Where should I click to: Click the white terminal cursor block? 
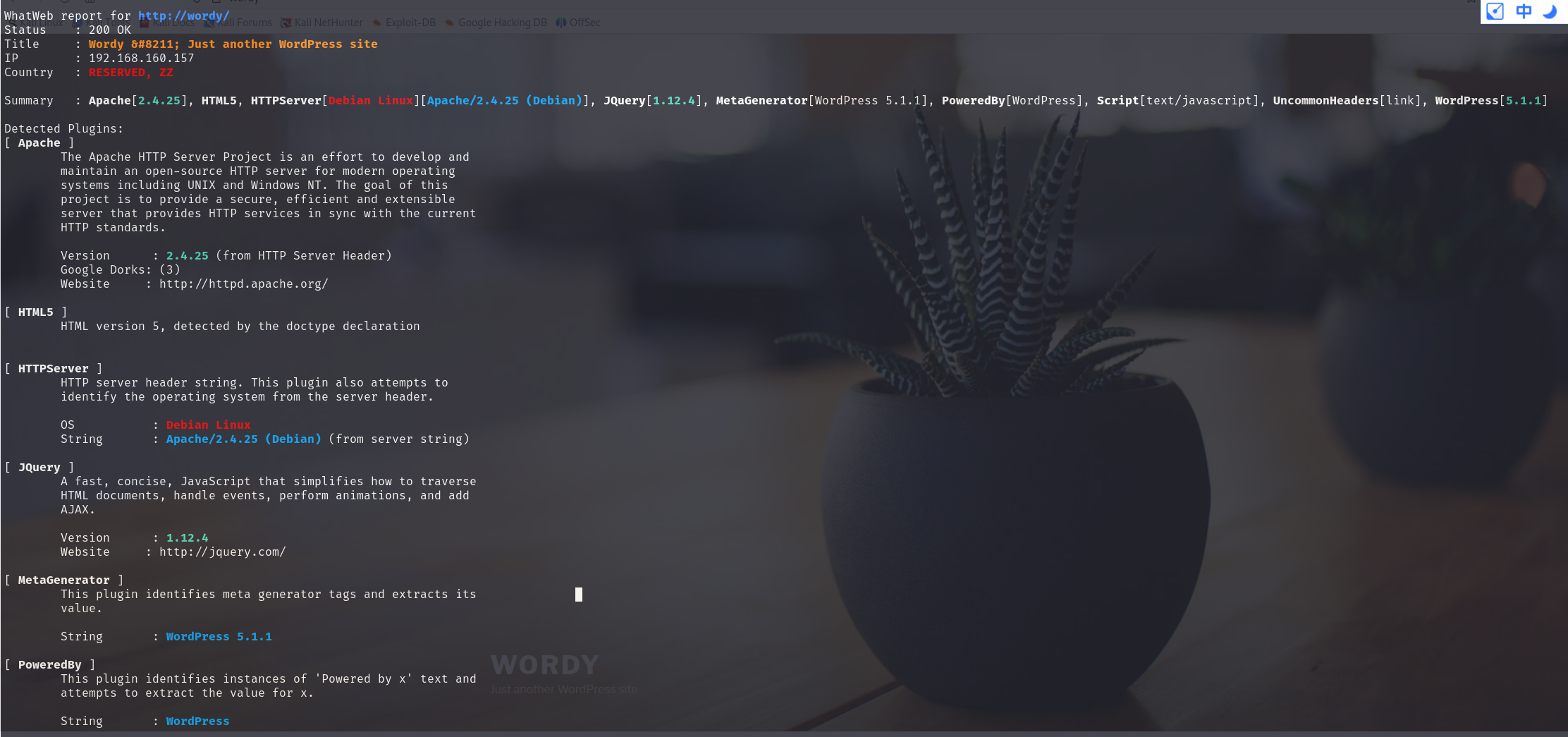click(579, 595)
